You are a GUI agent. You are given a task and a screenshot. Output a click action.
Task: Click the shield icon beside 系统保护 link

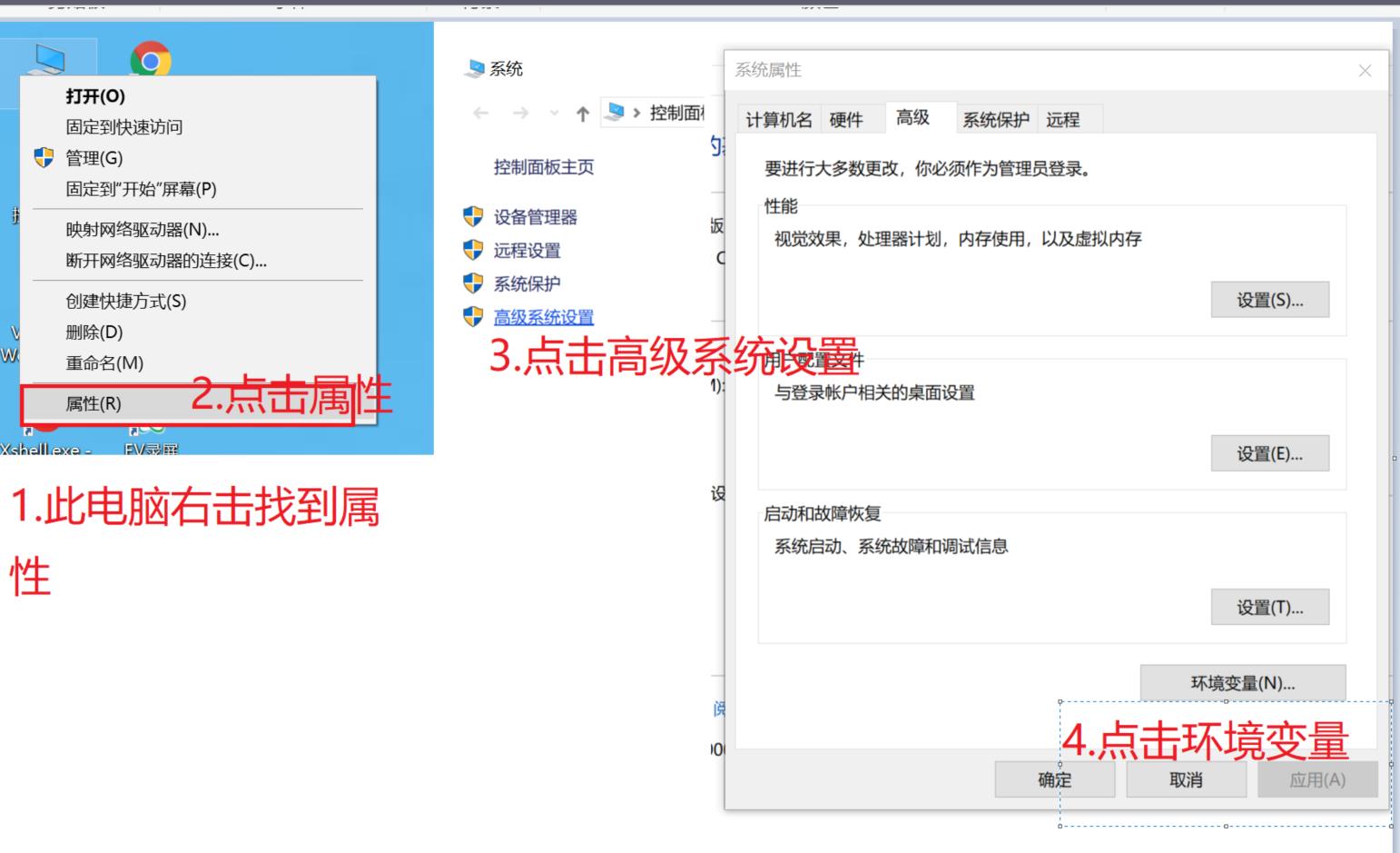(473, 283)
